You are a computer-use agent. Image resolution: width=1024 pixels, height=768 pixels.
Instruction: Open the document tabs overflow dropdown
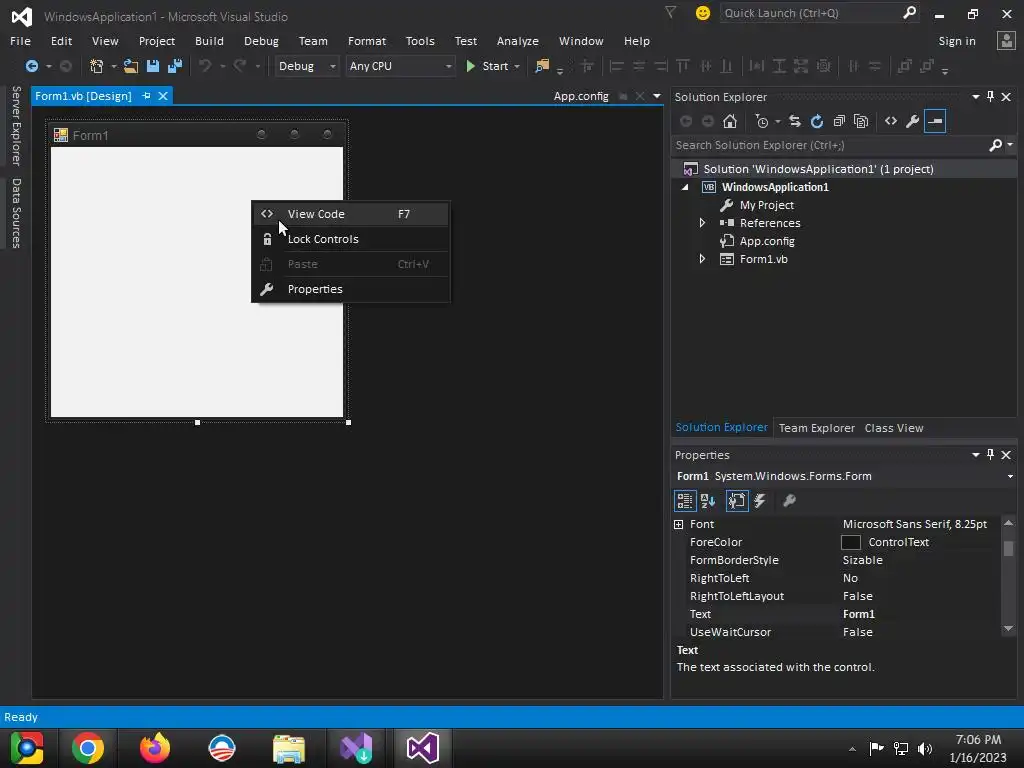(657, 96)
